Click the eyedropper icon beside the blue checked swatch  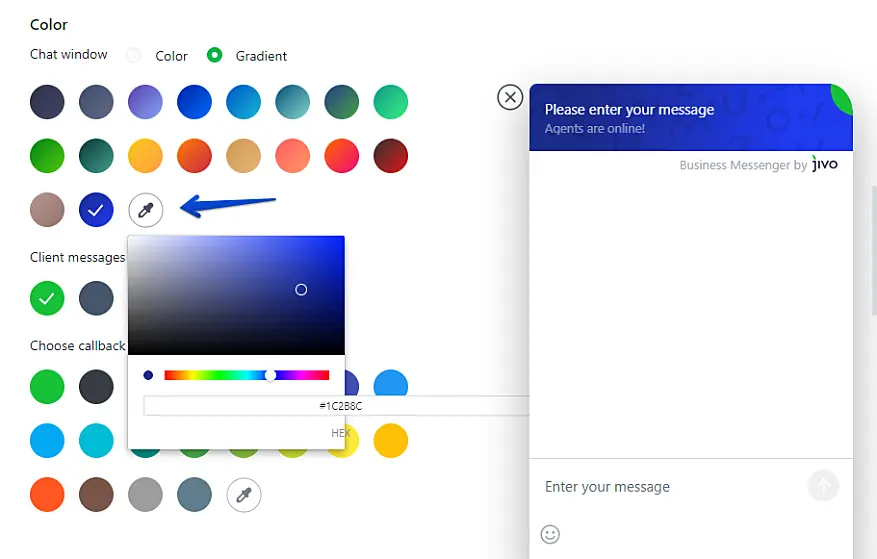(x=146, y=210)
